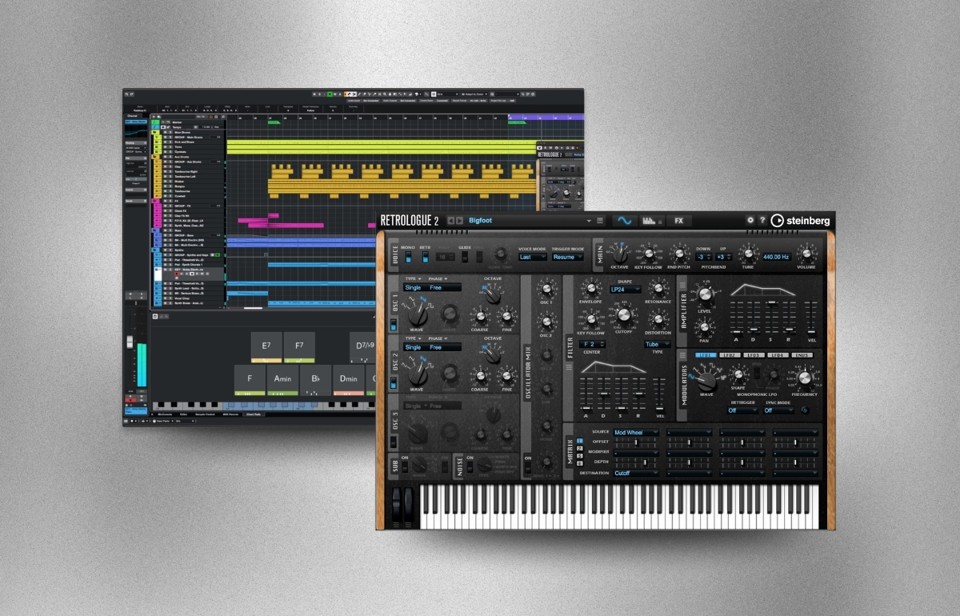This screenshot has height=616, width=960.
Task: Open LFO RETRIGGER dropdown showing Off
Action: (742, 410)
